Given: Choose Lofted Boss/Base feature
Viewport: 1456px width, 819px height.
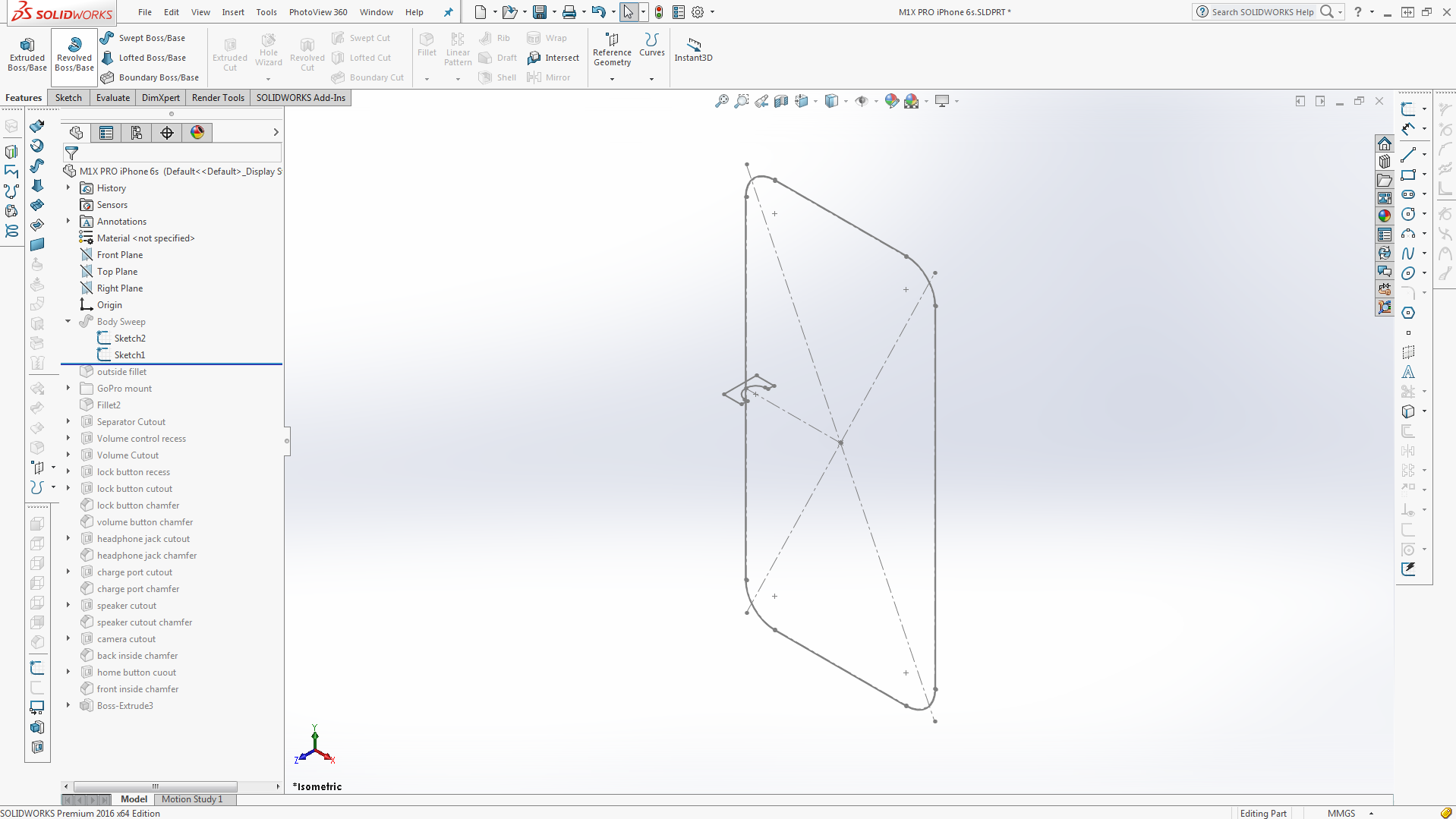Looking at the screenshot, I should [x=143, y=58].
